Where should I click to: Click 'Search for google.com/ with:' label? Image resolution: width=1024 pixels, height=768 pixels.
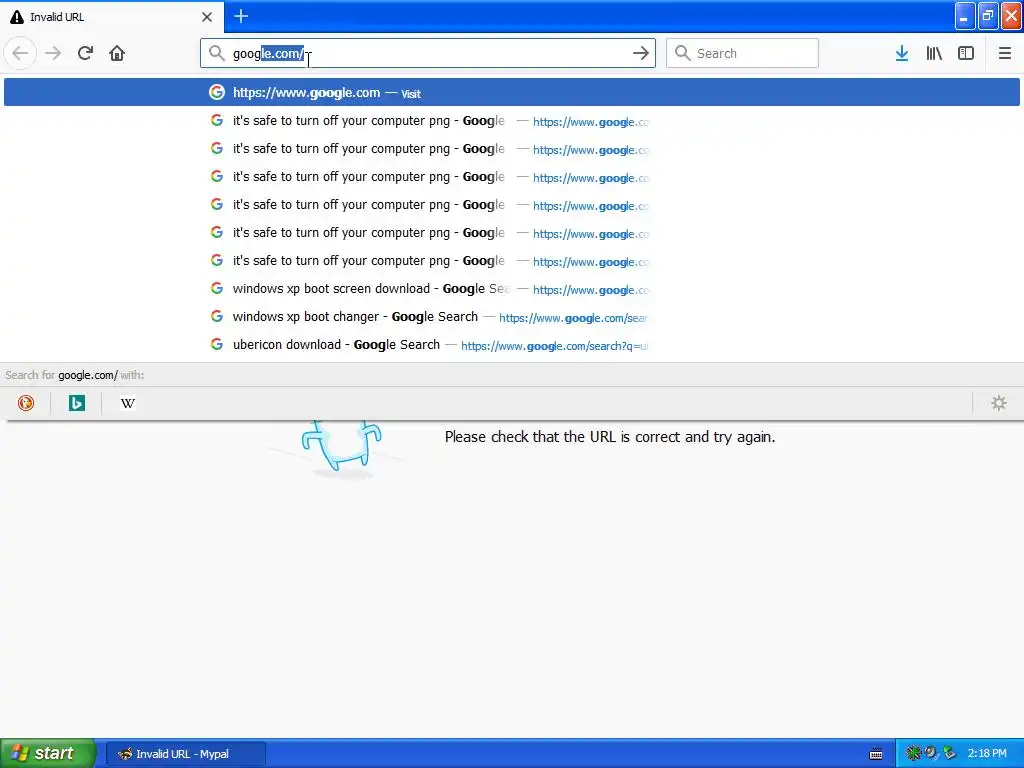tap(74, 375)
